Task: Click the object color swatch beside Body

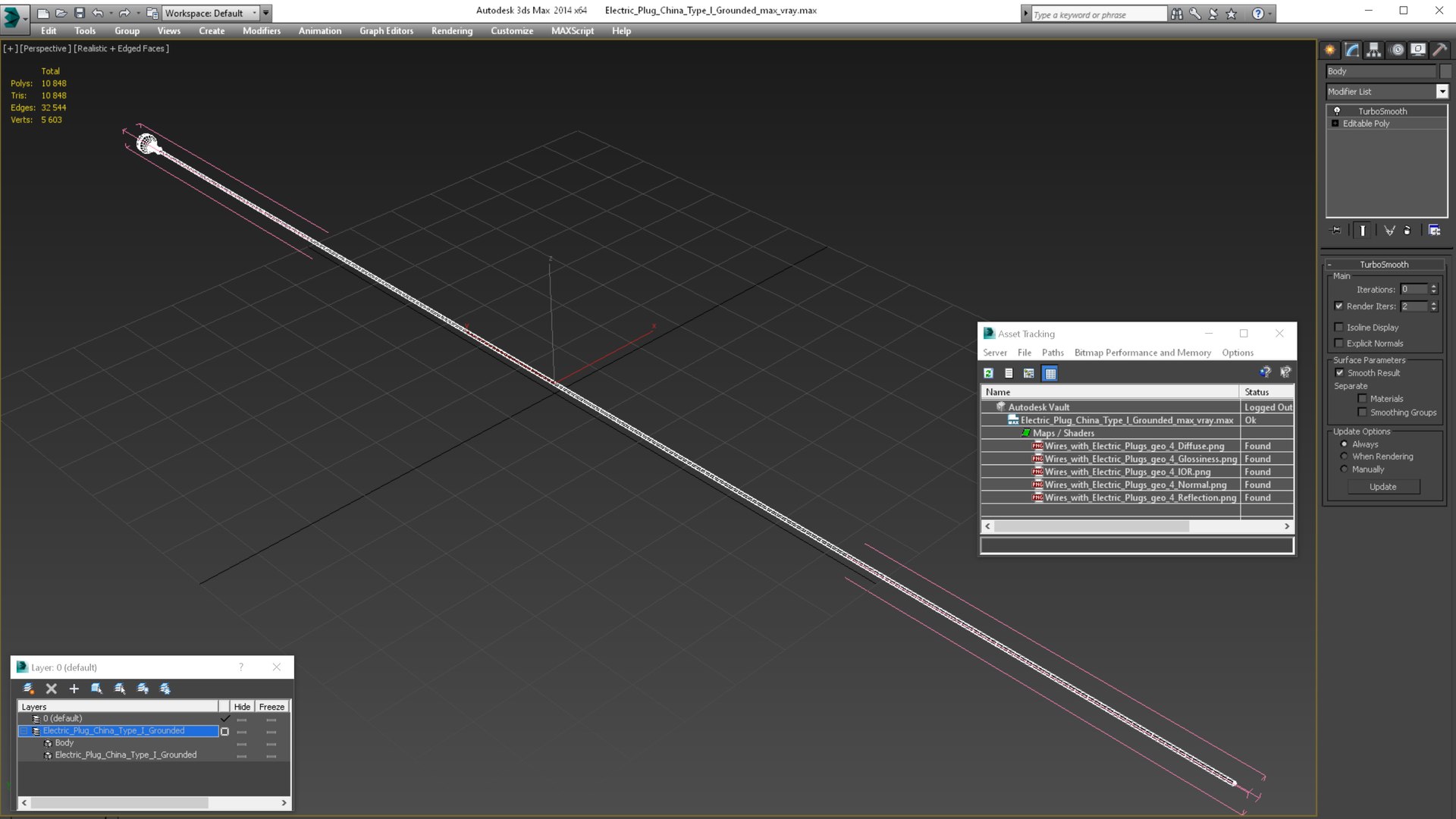Action: (x=1445, y=71)
